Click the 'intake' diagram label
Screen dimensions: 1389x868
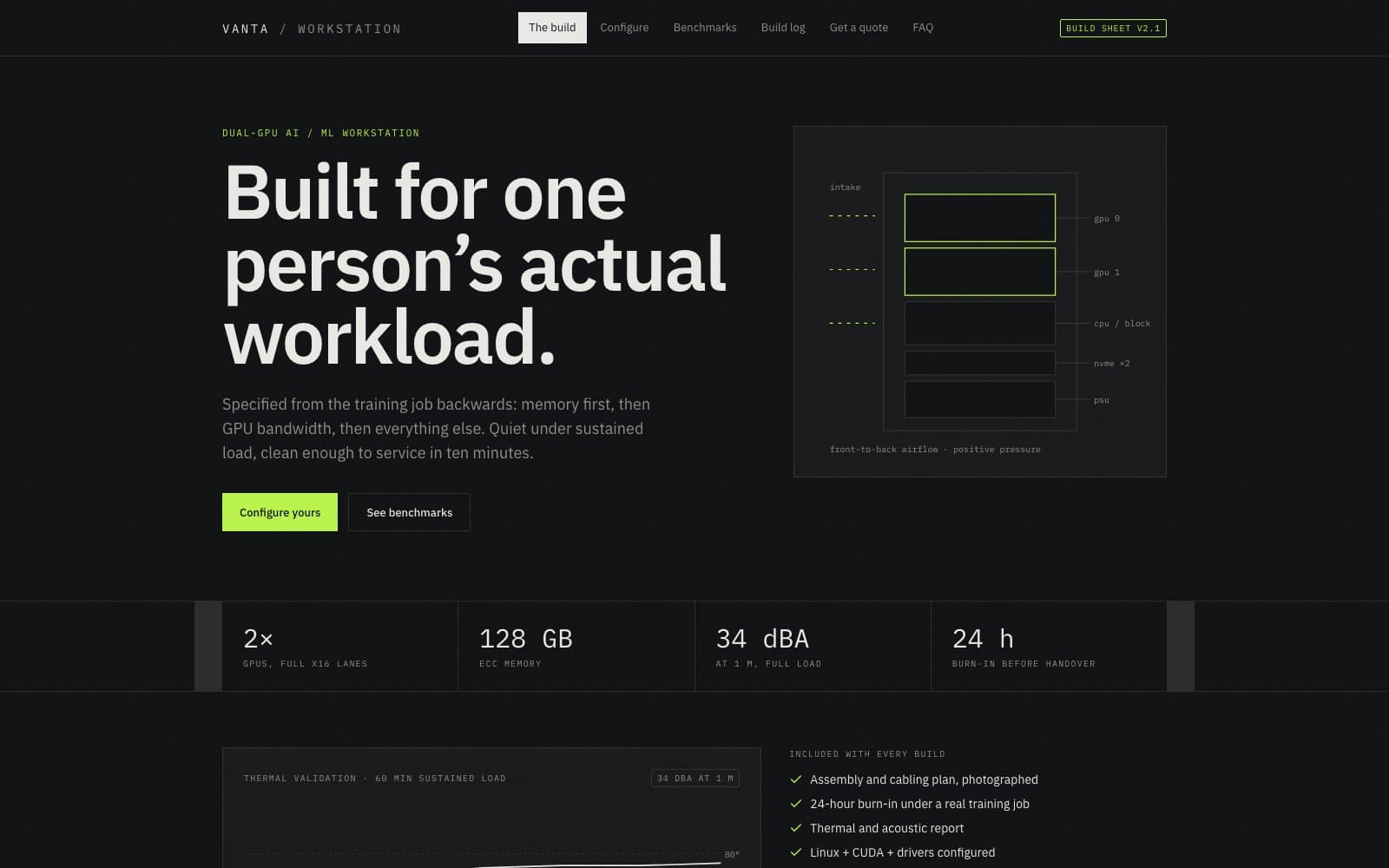click(845, 187)
